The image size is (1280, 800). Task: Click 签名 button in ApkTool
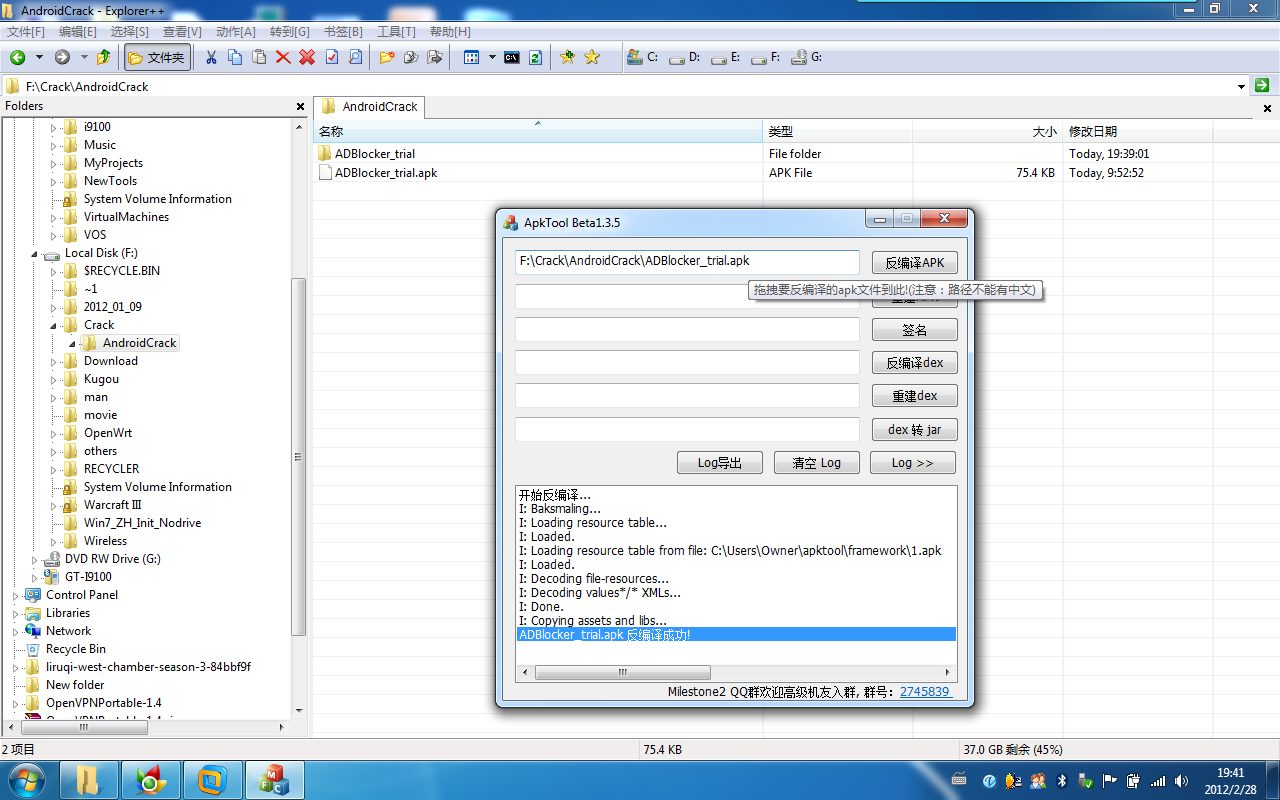coord(914,330)
